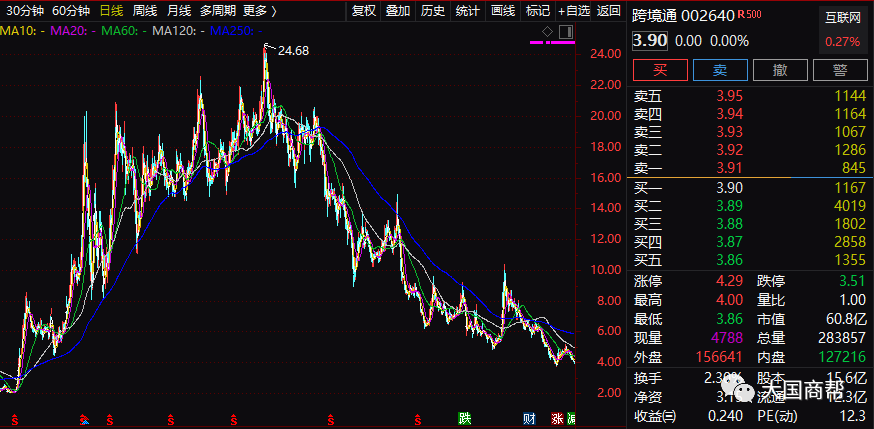The width and height of the screenshot is (874, 429).
Task: Open the 统计 statistics tool
Action: (x=467, y=10)
